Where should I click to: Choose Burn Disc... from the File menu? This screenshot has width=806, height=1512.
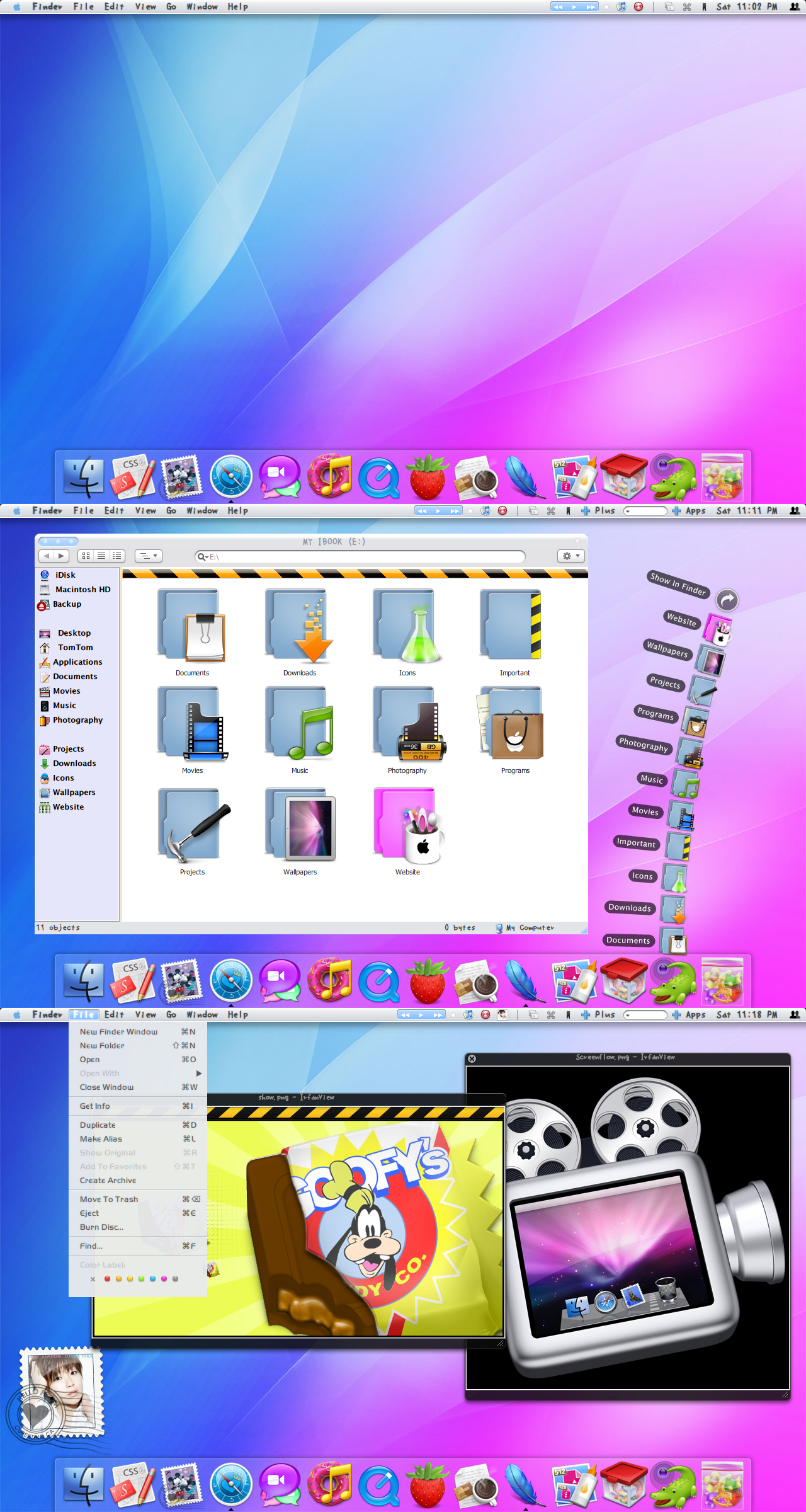pyautogui.click(x=138, y=1227)
